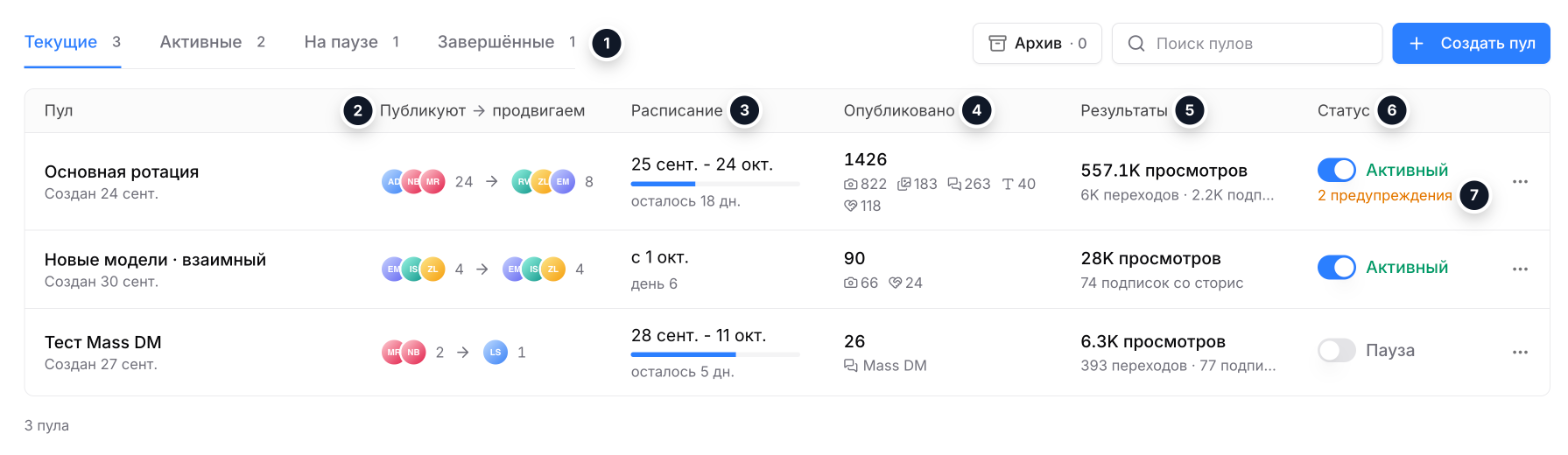Turn off the Основная ротация pool toggle
Viewport: 1568px width, 455px height.
(x=1337, y=170)
